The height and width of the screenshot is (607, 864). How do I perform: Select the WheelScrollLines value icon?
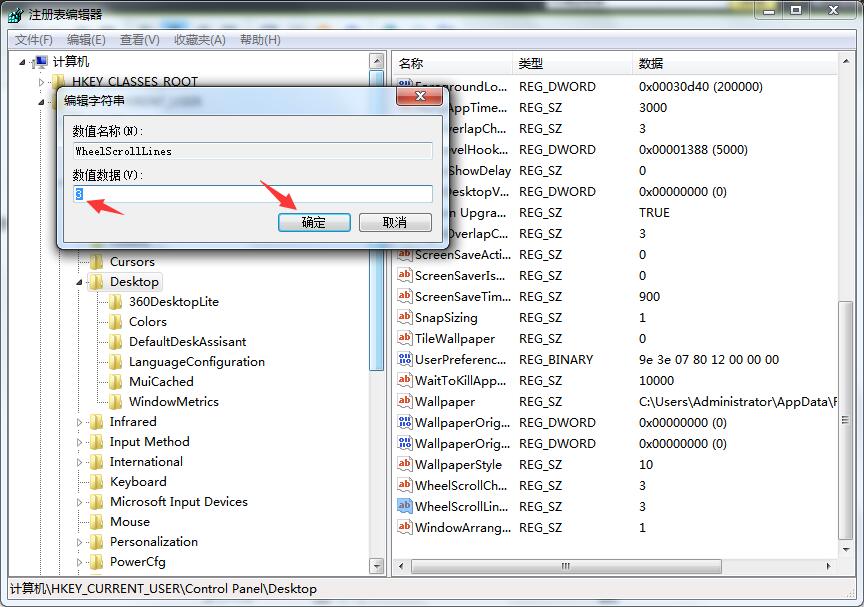pos(405,506)
